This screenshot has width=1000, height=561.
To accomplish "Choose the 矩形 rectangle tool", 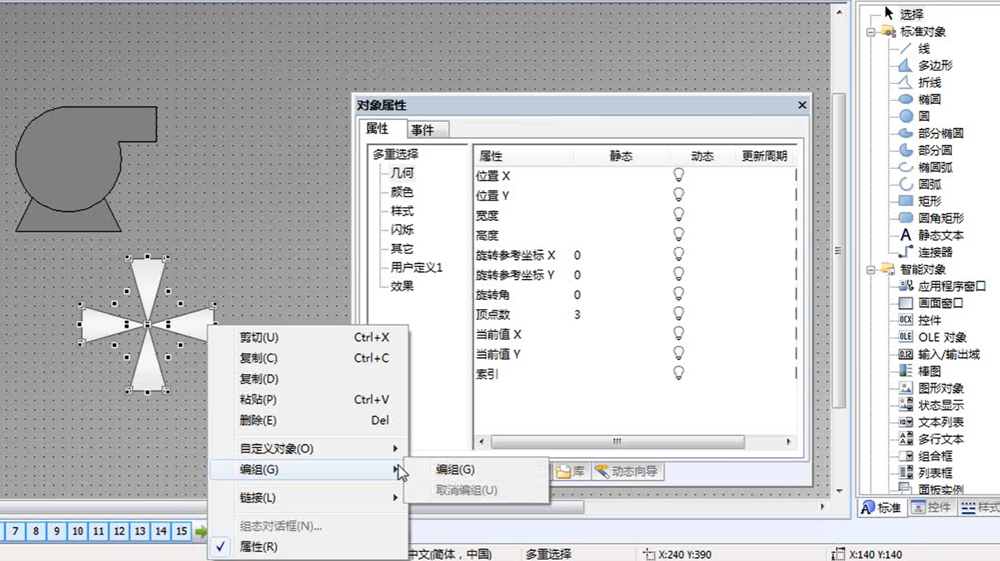I will [x=906, y=201].
